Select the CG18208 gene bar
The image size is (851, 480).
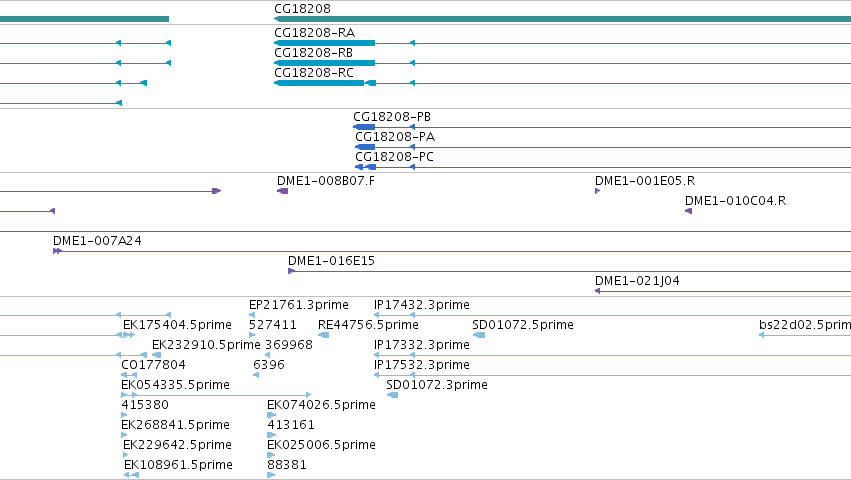point(562,19)
